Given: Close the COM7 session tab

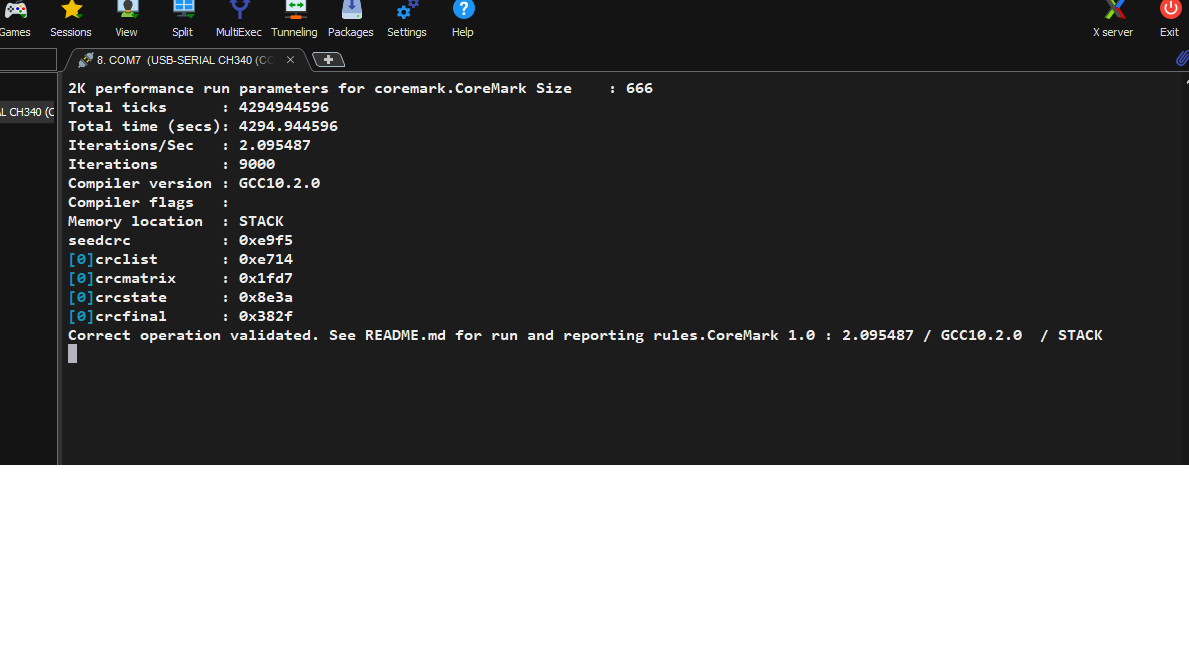Looking at the screenshot, I should click(290, 60).
